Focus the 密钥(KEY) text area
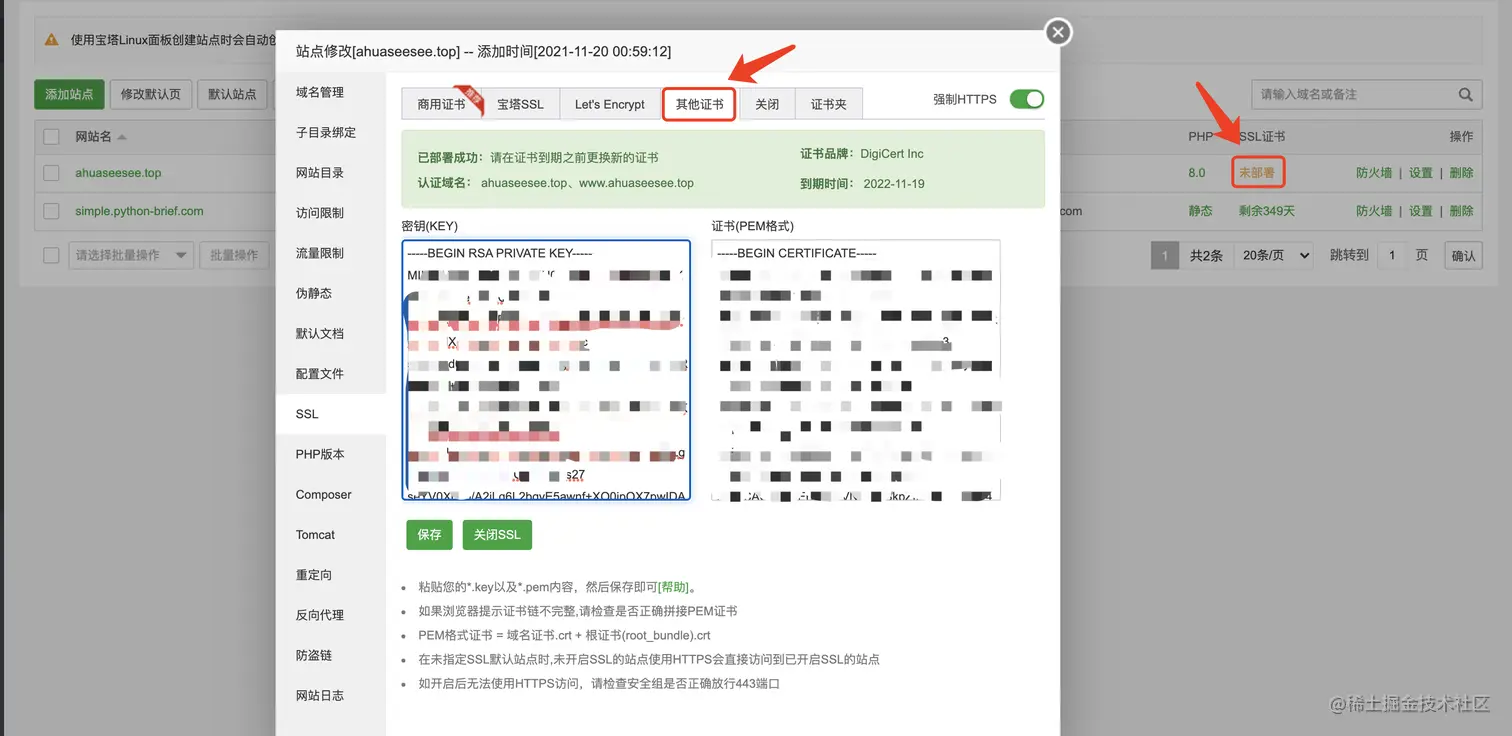 point(546,369)
